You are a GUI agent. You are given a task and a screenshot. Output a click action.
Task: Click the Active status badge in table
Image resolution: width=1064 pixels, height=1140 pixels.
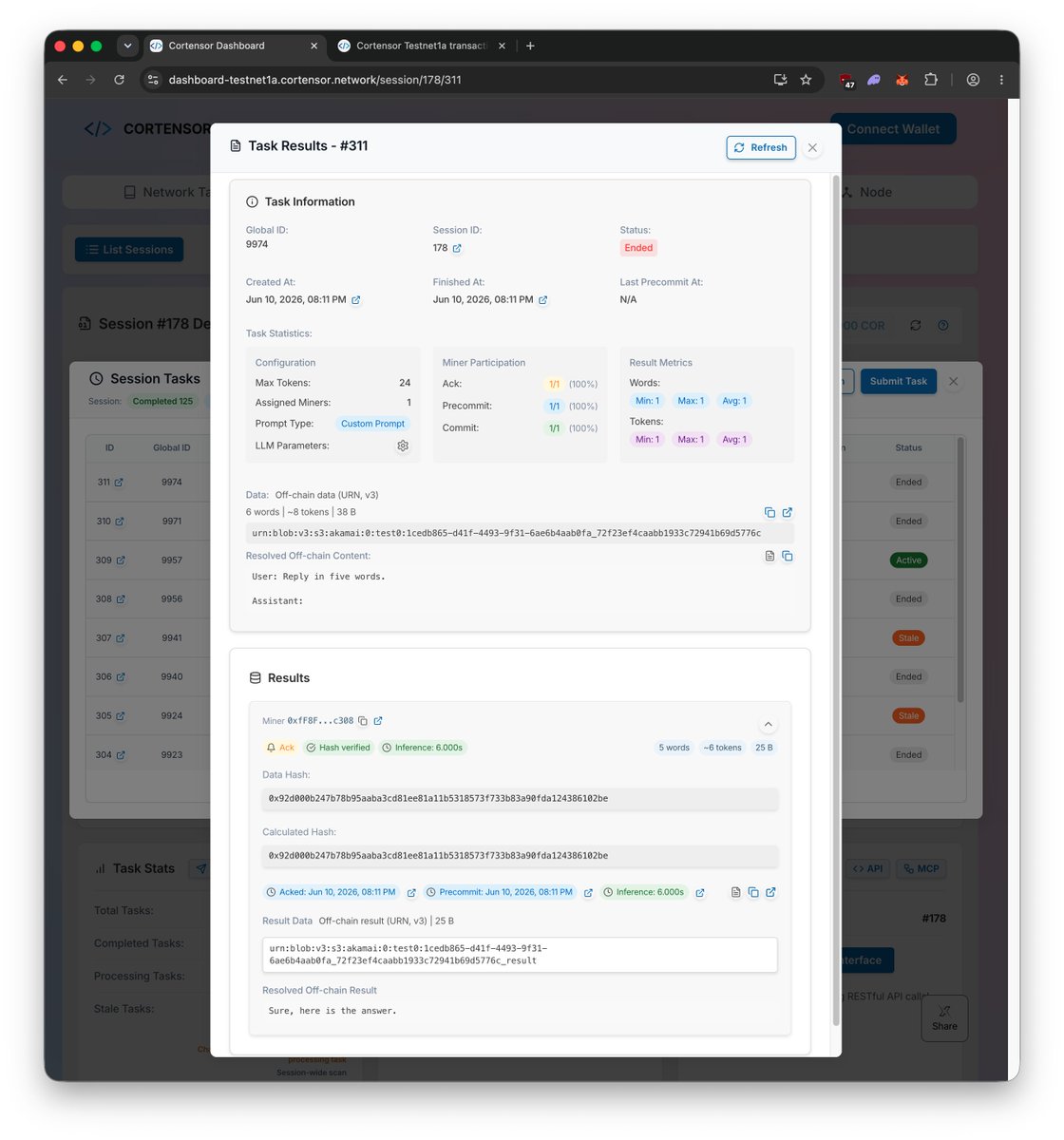point(909,560)
